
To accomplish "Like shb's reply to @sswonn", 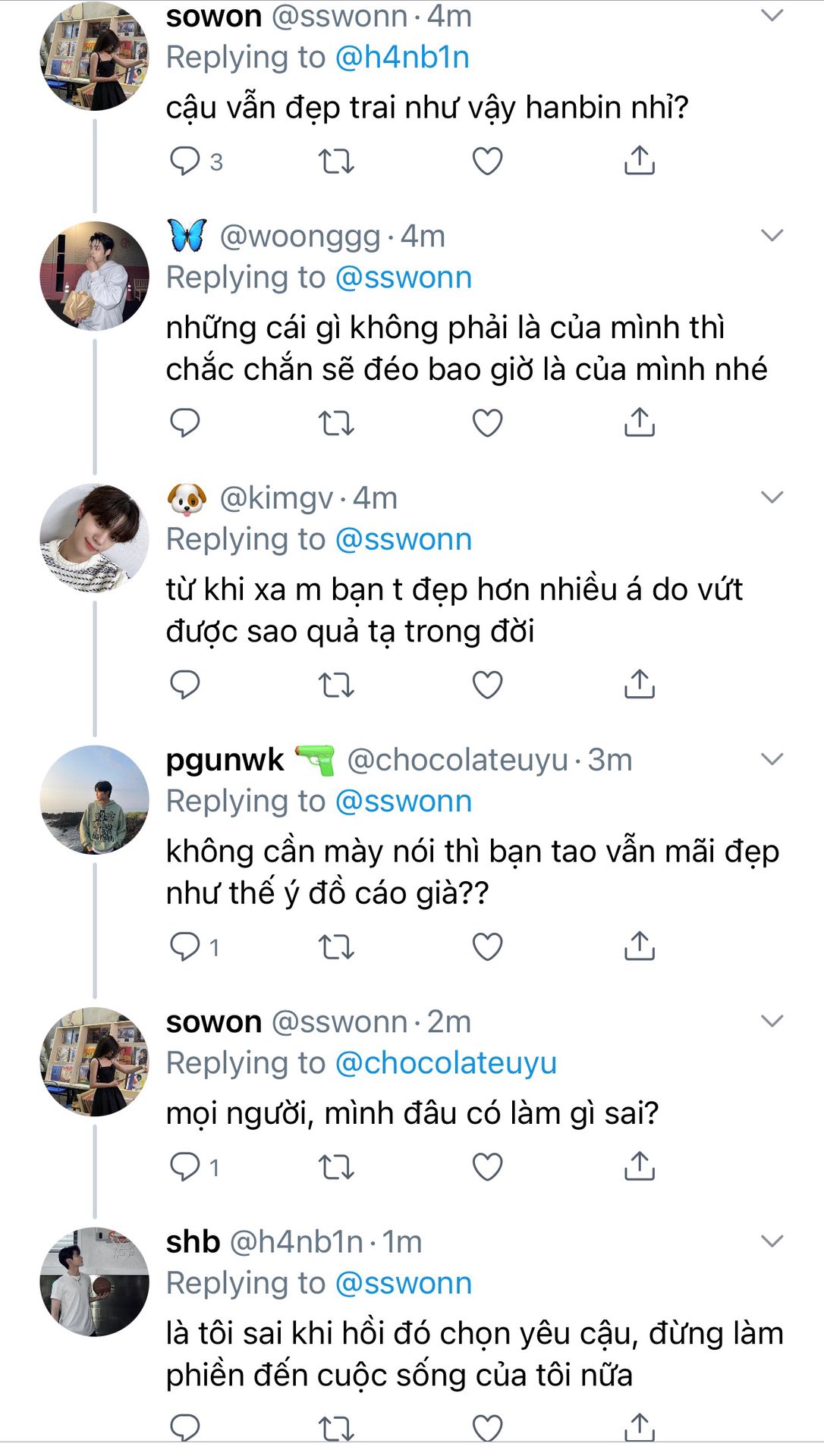I will click(487, 1427).
